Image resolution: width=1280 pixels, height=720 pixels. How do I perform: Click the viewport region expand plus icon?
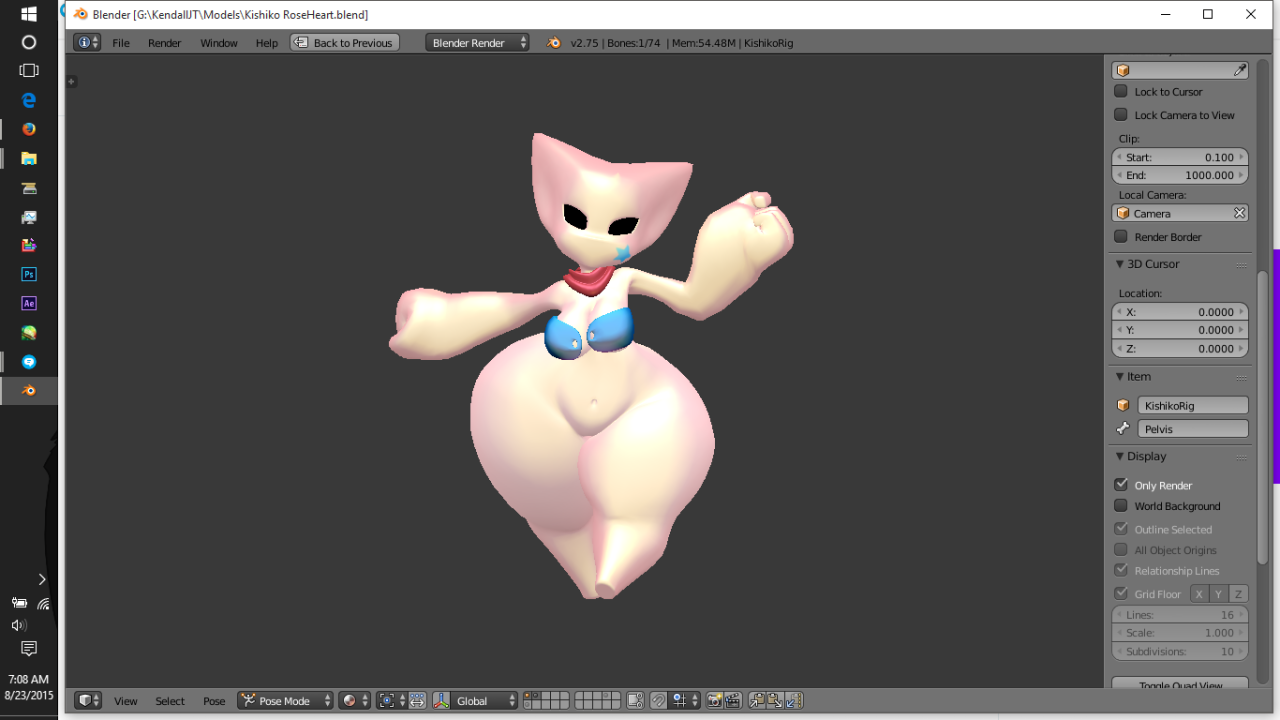[71, 81]
